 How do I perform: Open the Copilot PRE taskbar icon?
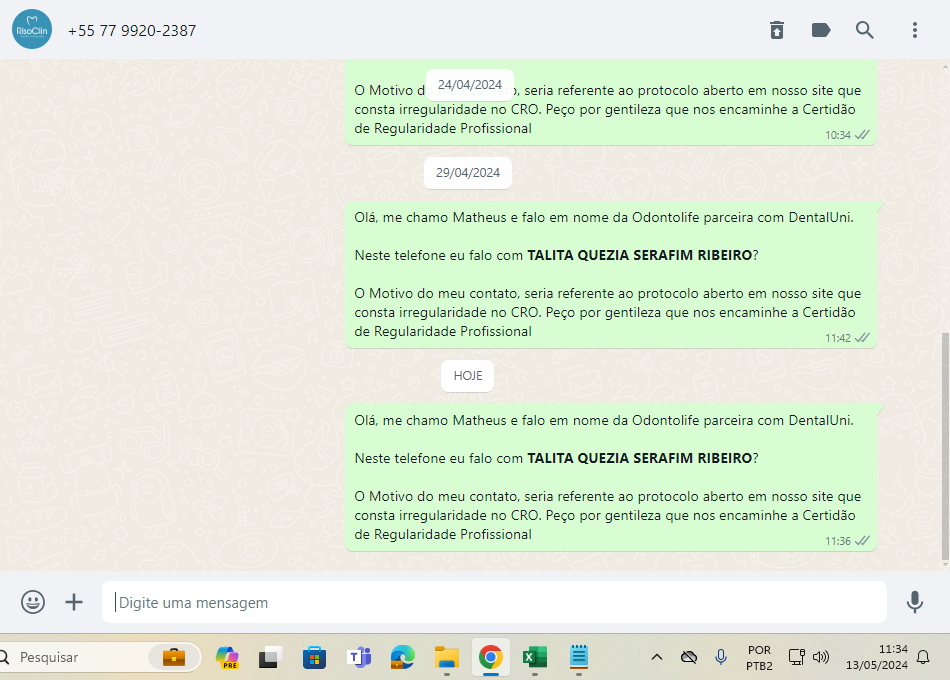pyautogui.click(x=227, y=657)
